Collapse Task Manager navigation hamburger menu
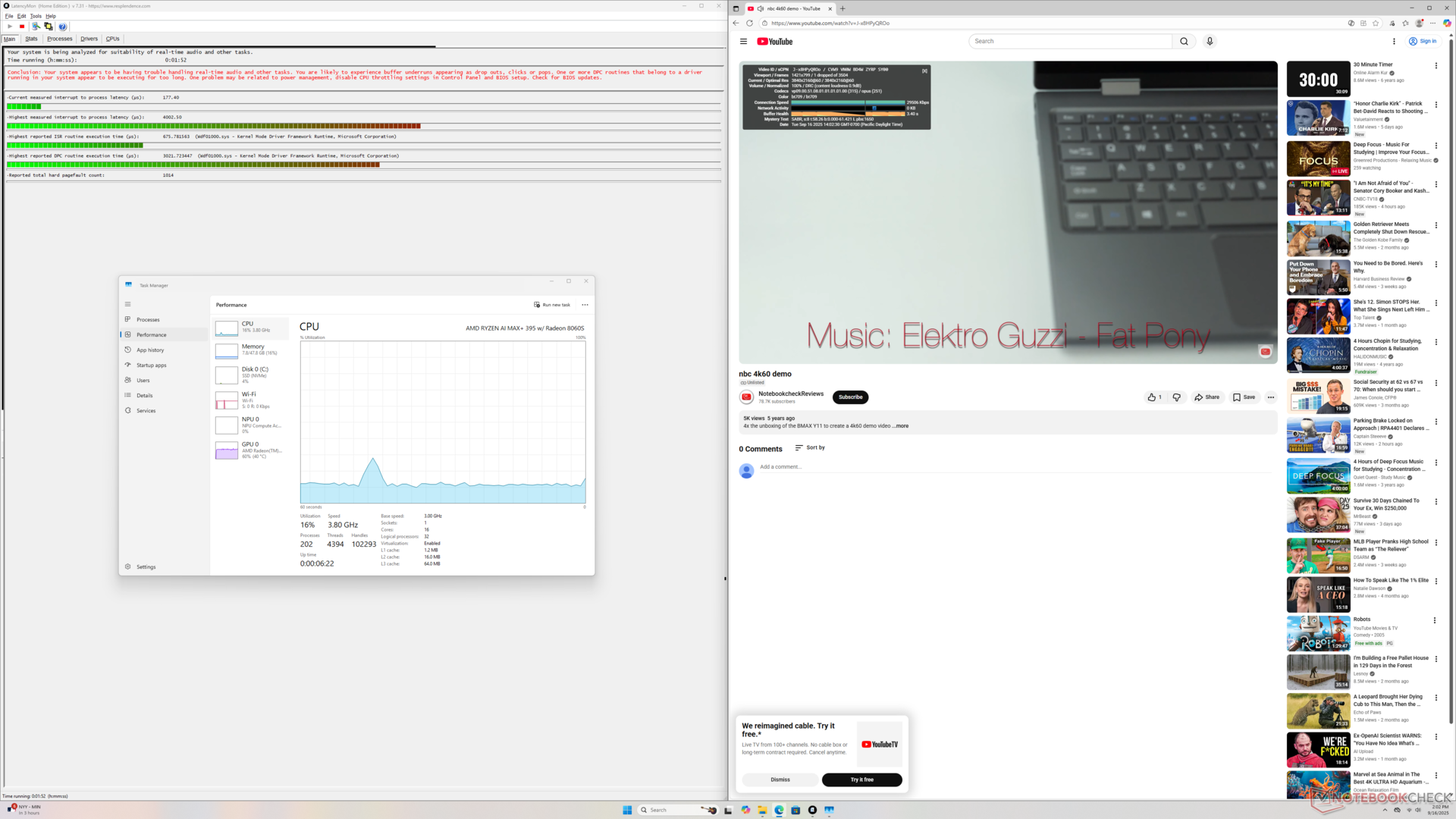This screenshot has width=1456, height=819. pyautogui.click(x=128, y=304)
